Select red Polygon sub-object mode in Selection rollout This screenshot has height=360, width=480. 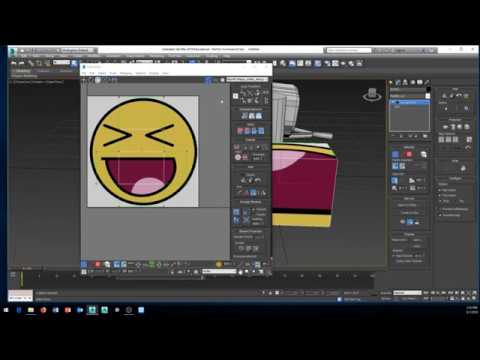coord(409,154)
